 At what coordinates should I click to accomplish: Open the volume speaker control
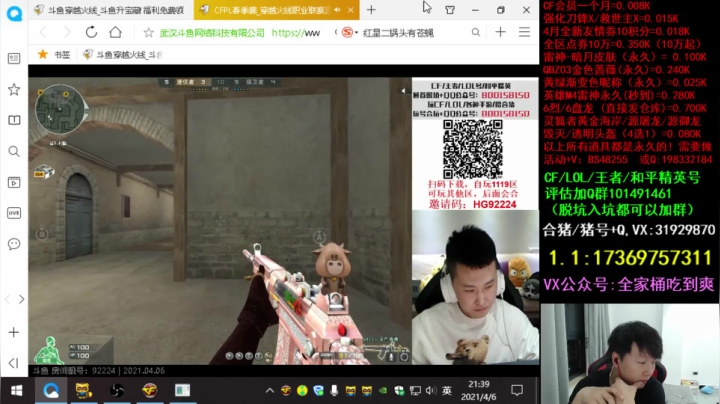[431, 391]
